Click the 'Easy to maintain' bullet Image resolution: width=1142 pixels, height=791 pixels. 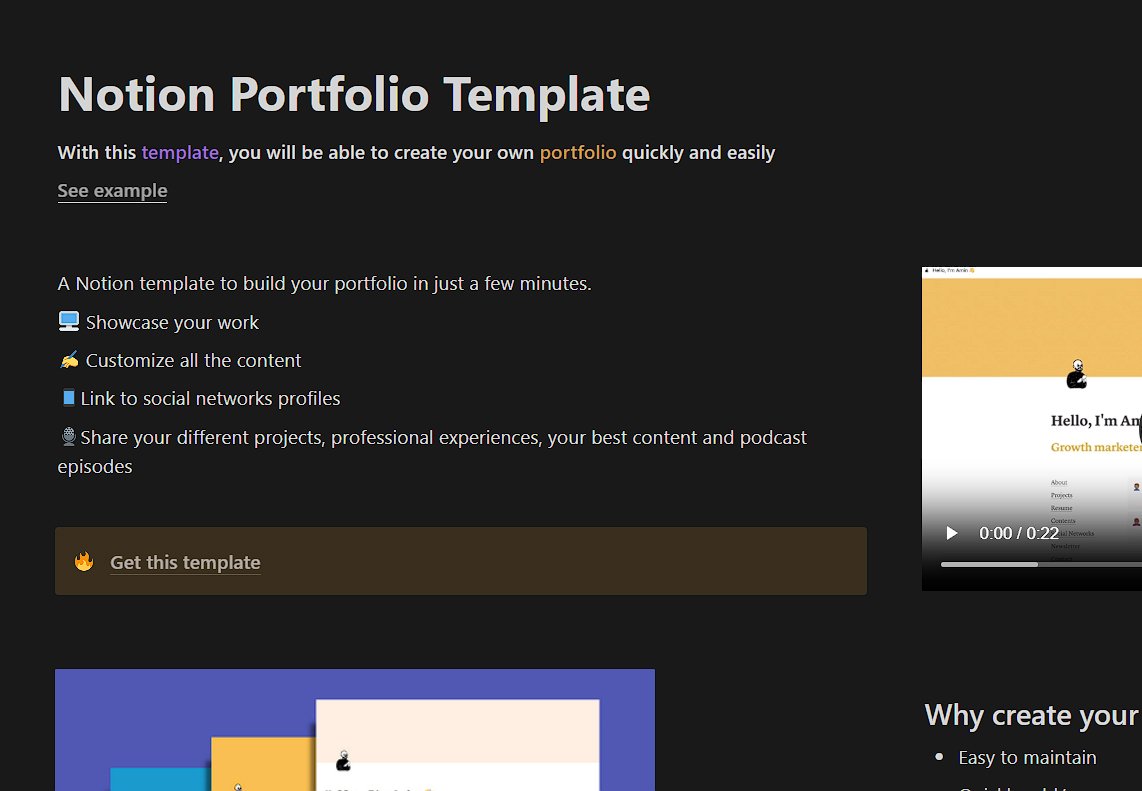coord(1027,757)
